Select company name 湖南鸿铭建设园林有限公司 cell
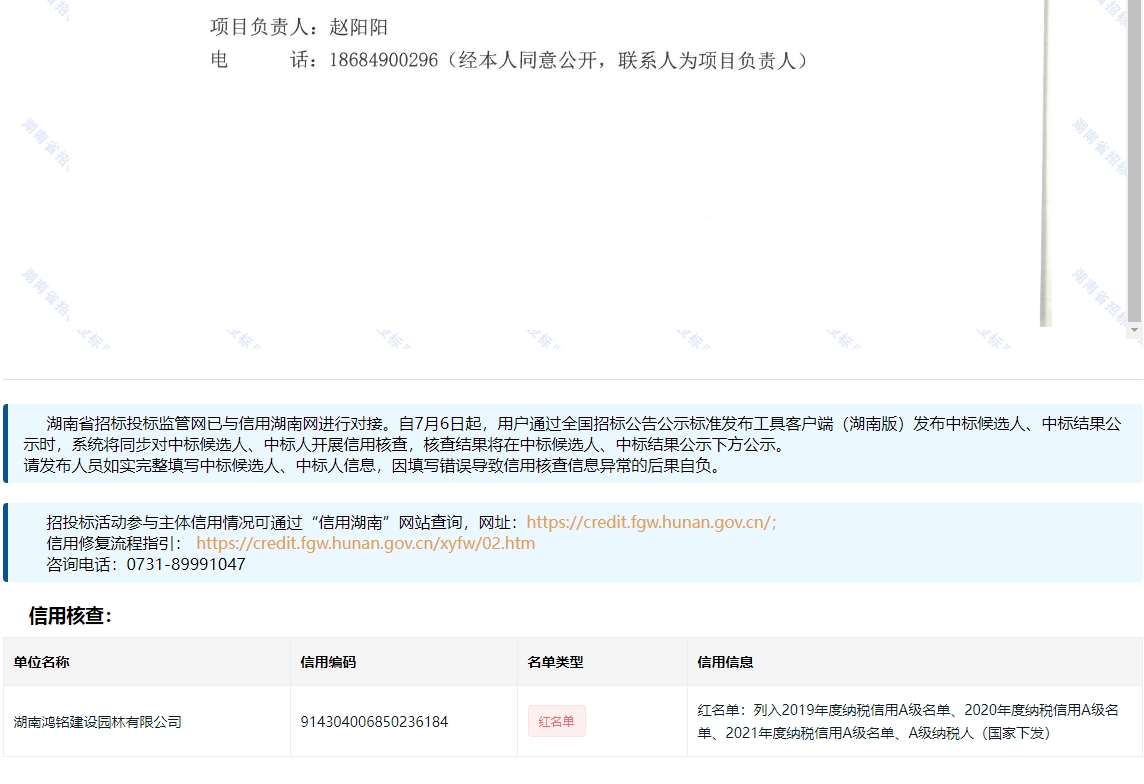This screenshot has width=1144, height=784. [x=98, y=721]
